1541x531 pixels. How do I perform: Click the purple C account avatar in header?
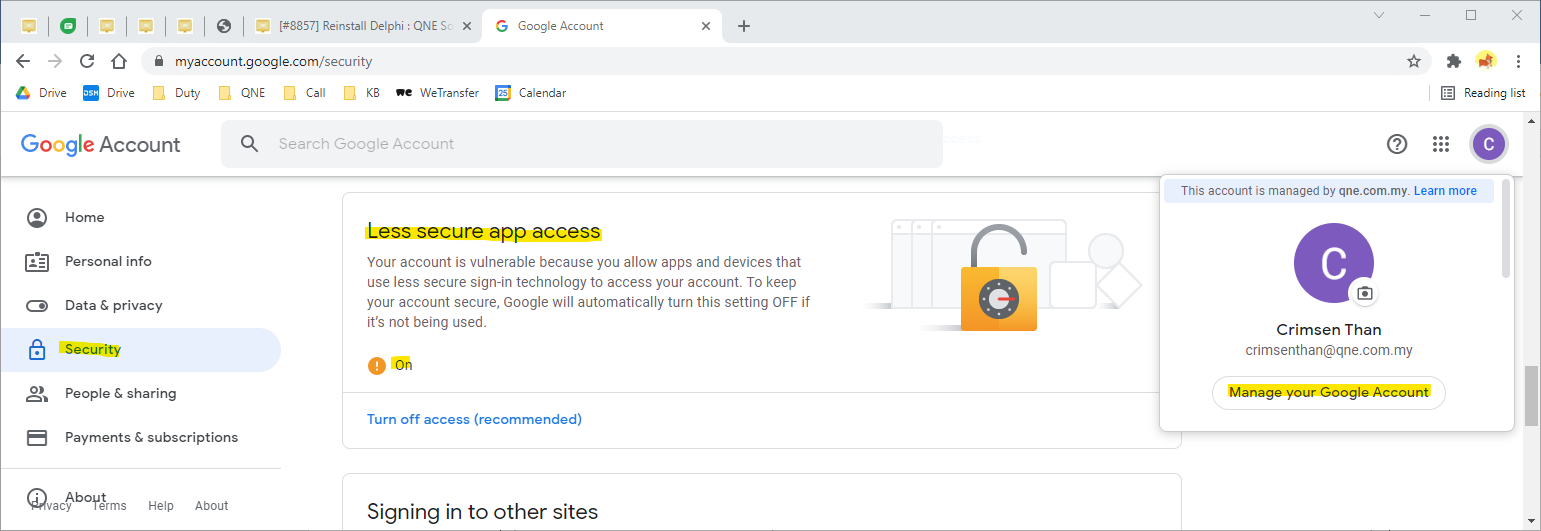[x=1488, y=144]
